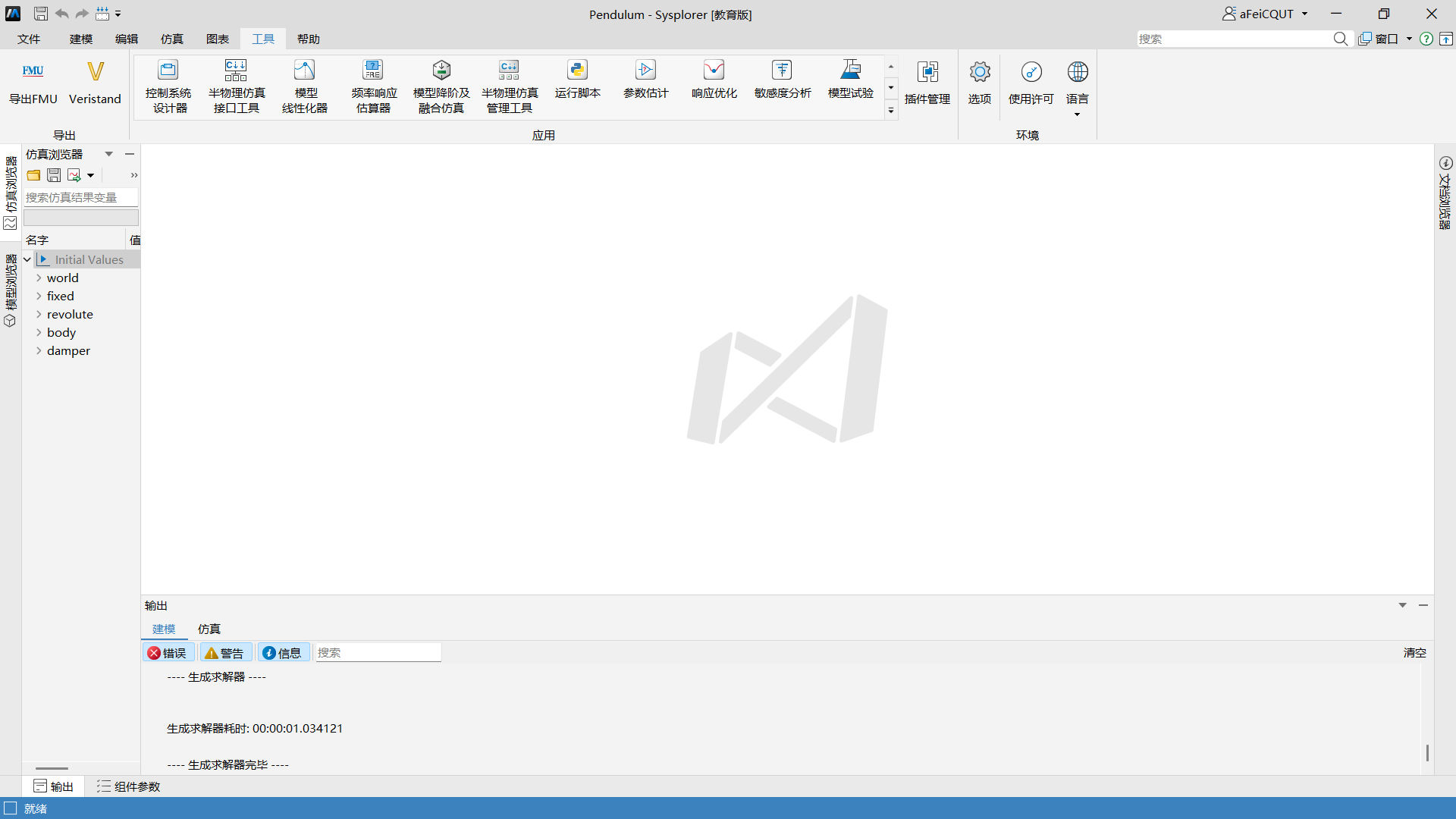Expand the damper tree node
The height and width of the screenshot is (819, 1456).
(x=39, y=350)
